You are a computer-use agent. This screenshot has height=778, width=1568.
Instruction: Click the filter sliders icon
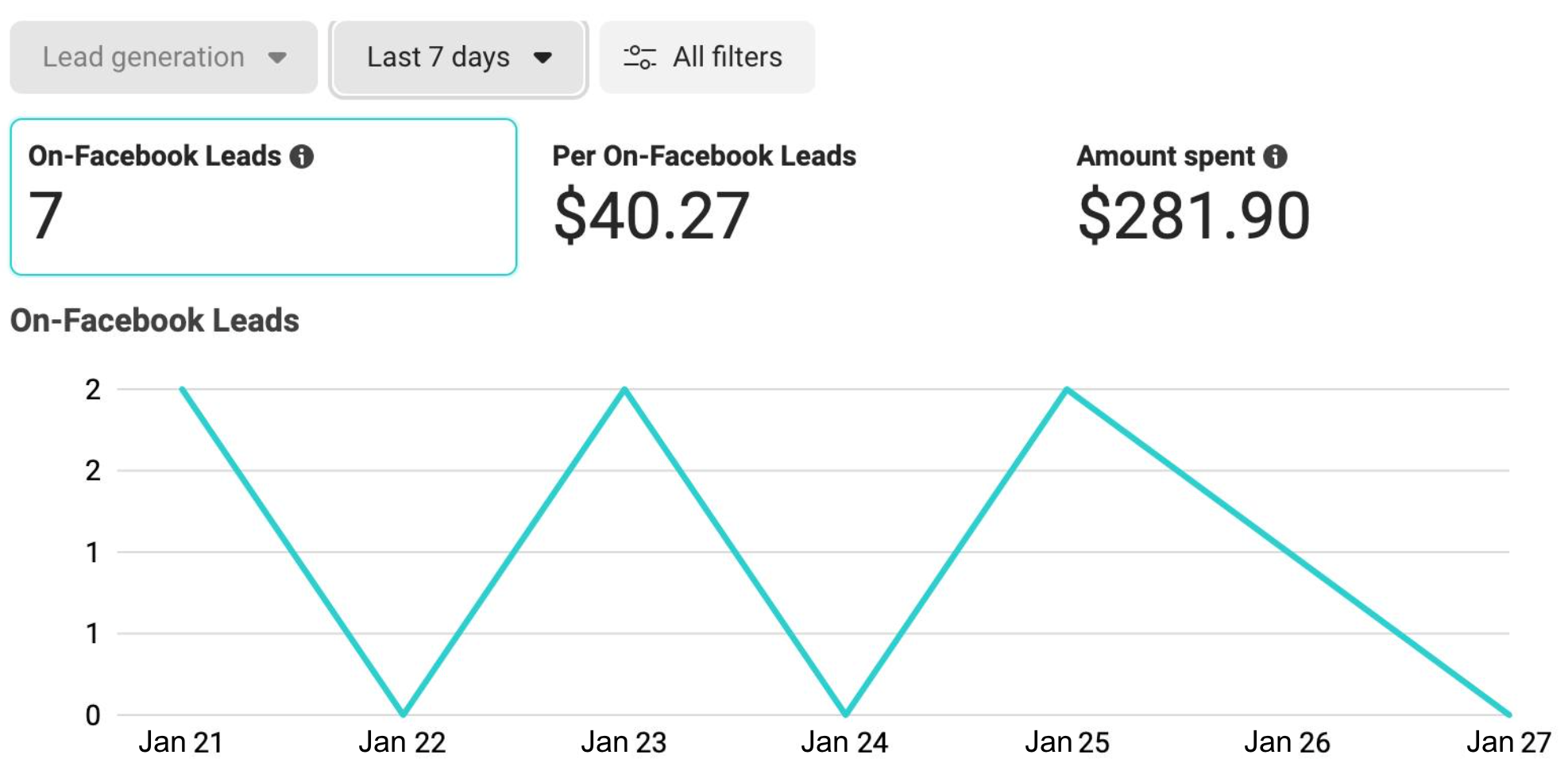[x=639, y=57]
